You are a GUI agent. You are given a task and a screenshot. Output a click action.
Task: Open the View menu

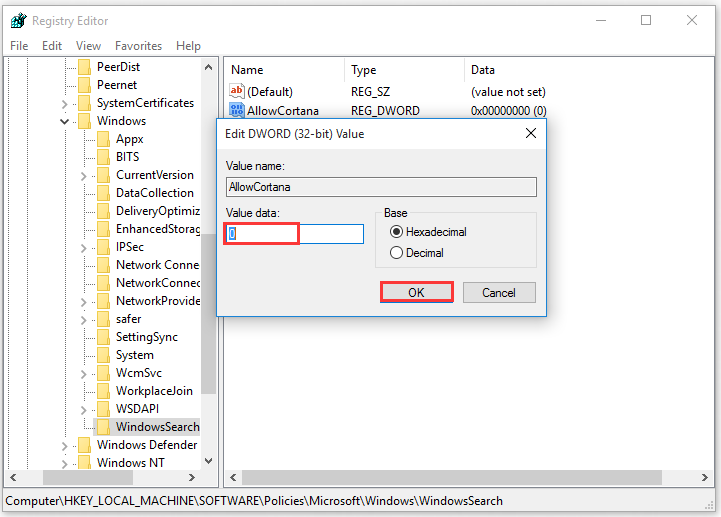[x=88, y=46]
